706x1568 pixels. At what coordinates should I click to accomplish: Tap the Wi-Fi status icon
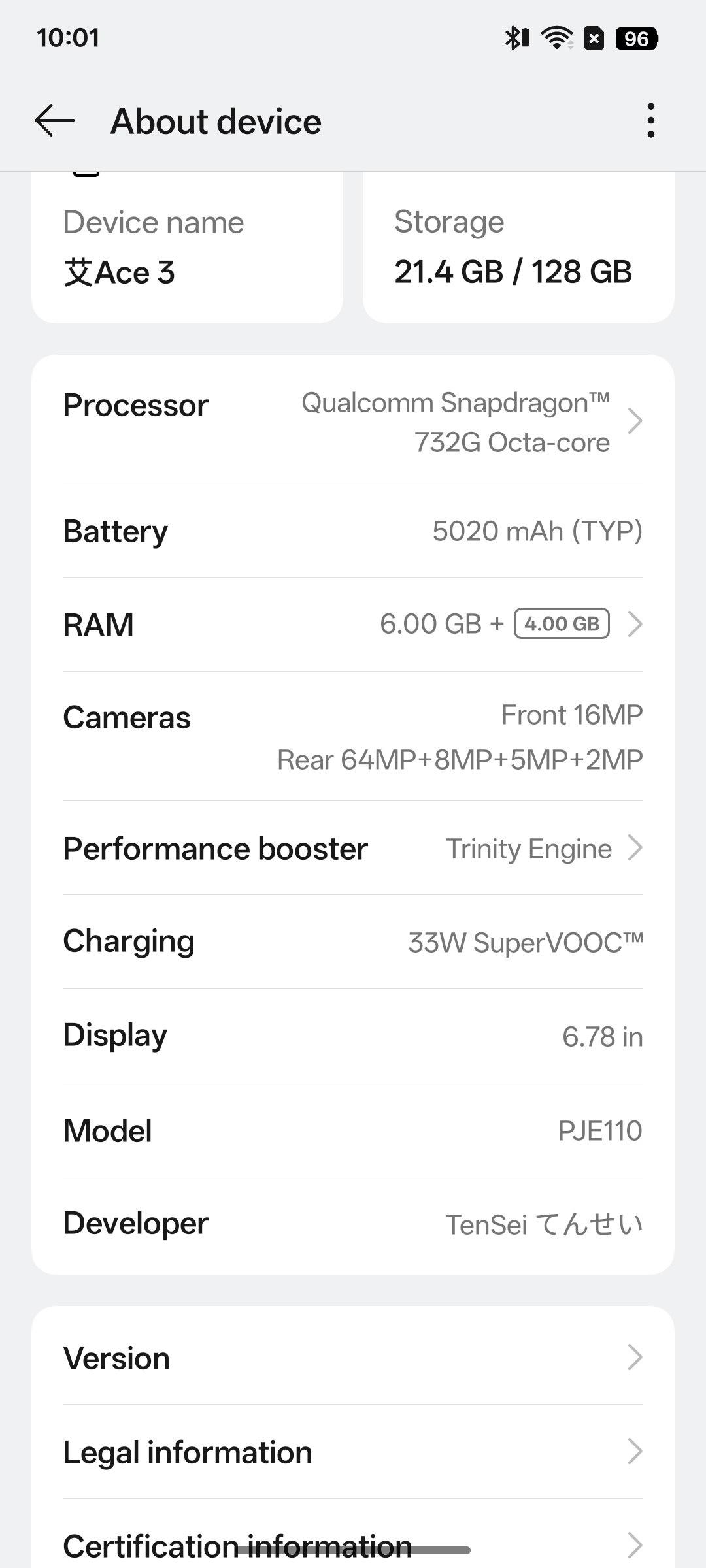(557, 38)
